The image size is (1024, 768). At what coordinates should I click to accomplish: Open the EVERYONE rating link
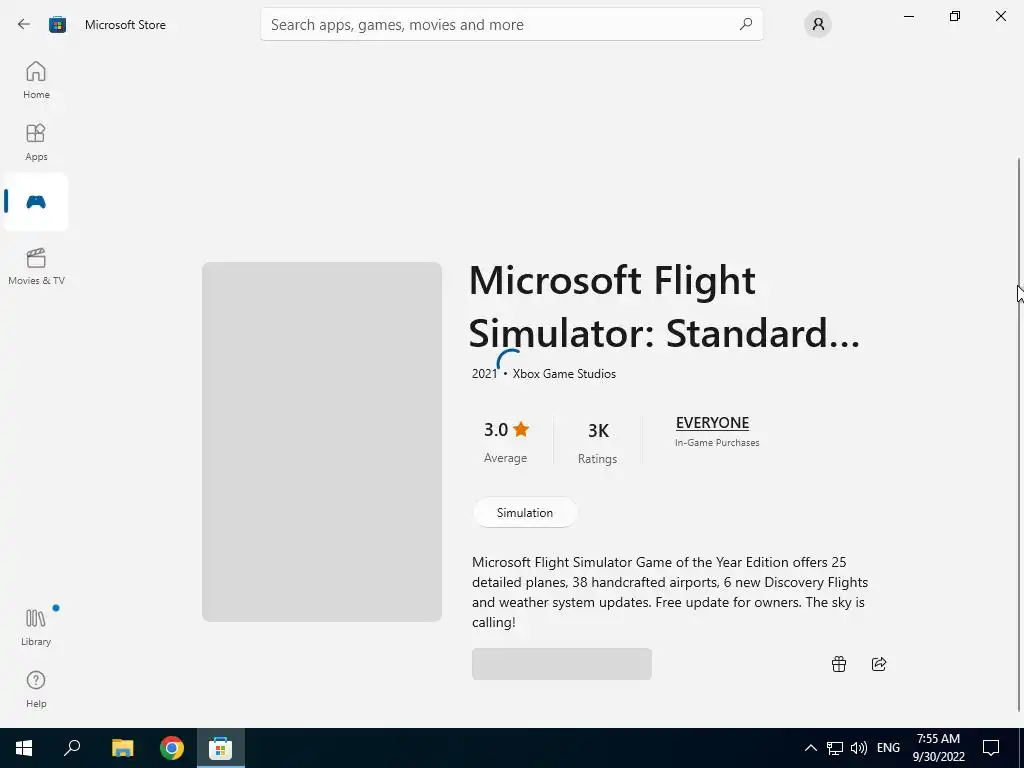pos(712,423)
